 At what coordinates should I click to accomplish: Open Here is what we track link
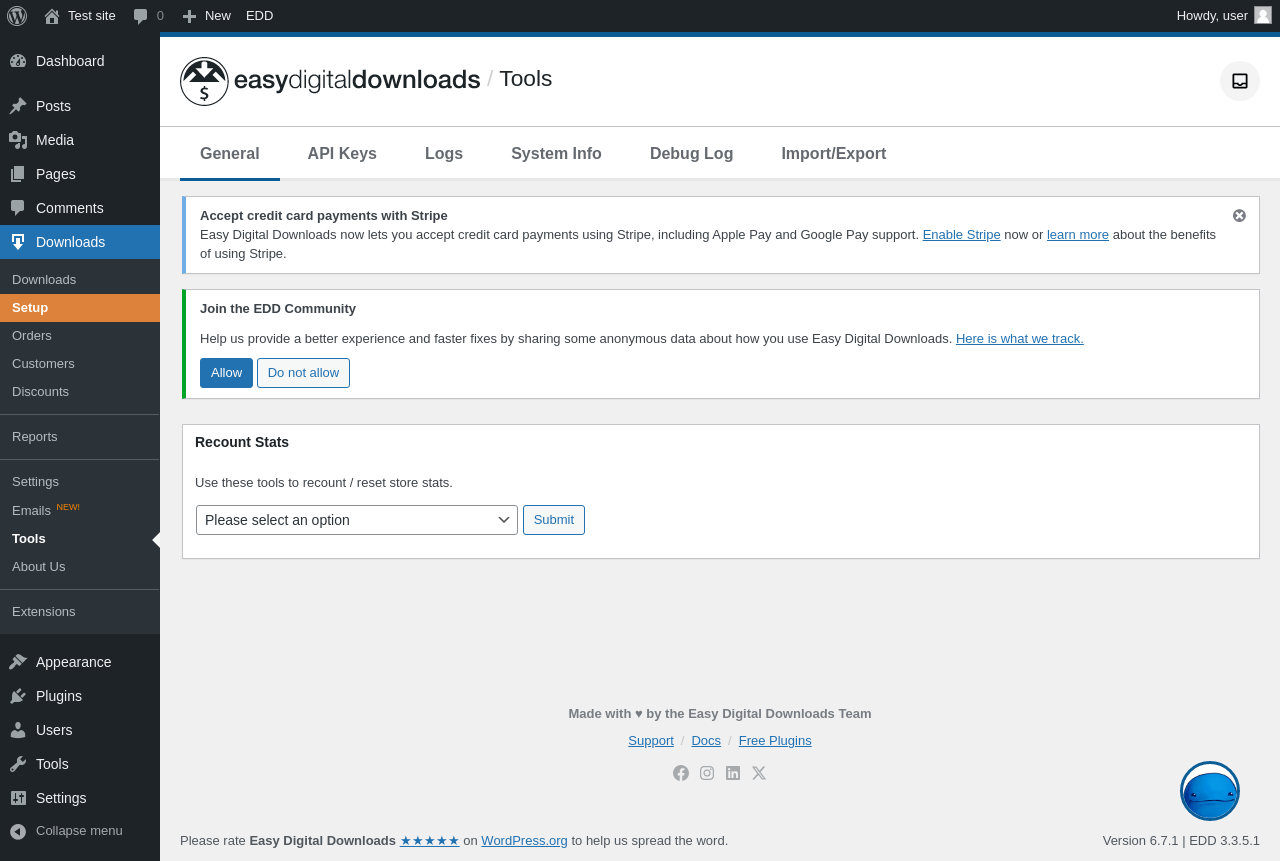[1020, 339]
